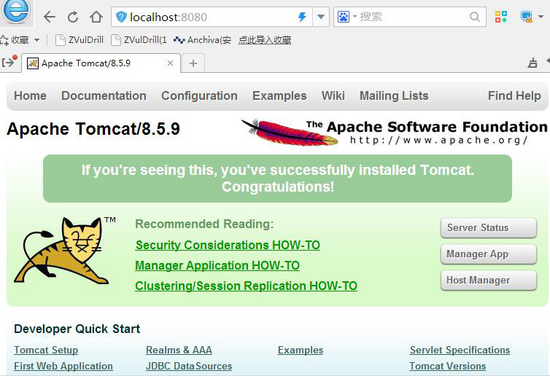
Task: Open Examples in Tomcat navigation bar
Action: coord(280,96)
